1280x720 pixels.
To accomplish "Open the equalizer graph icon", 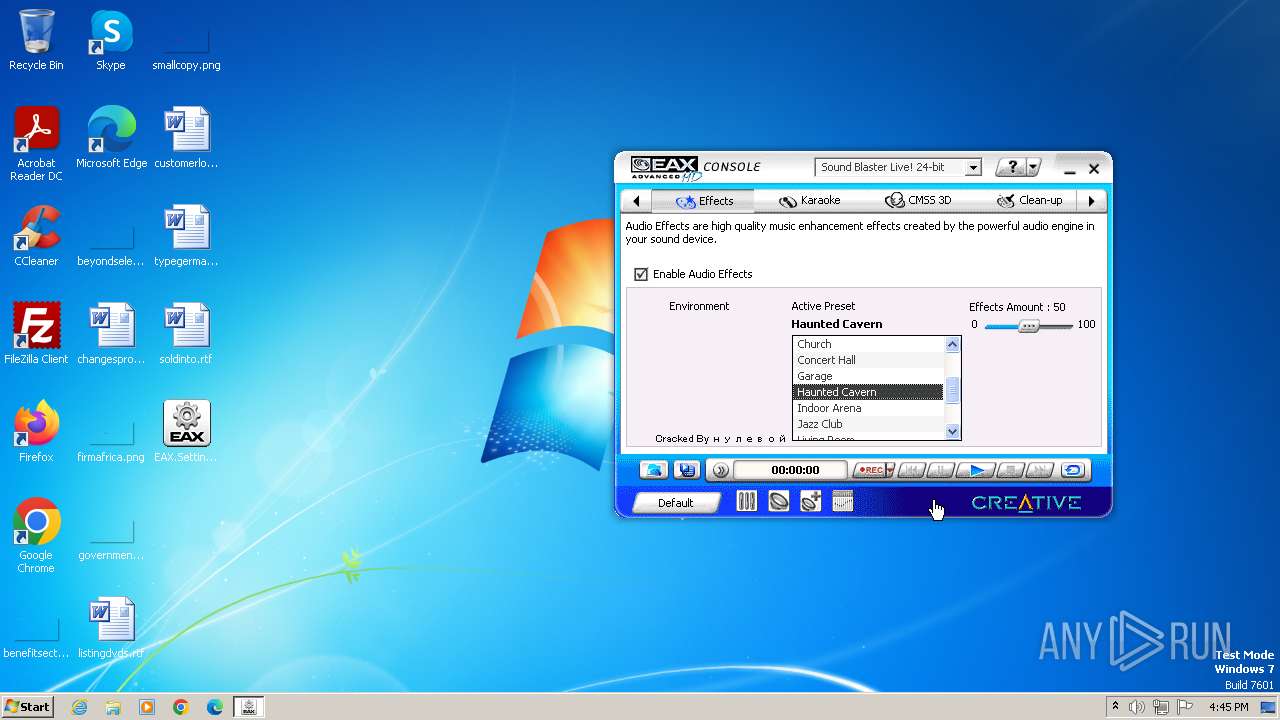I will [x=843, y=502].
